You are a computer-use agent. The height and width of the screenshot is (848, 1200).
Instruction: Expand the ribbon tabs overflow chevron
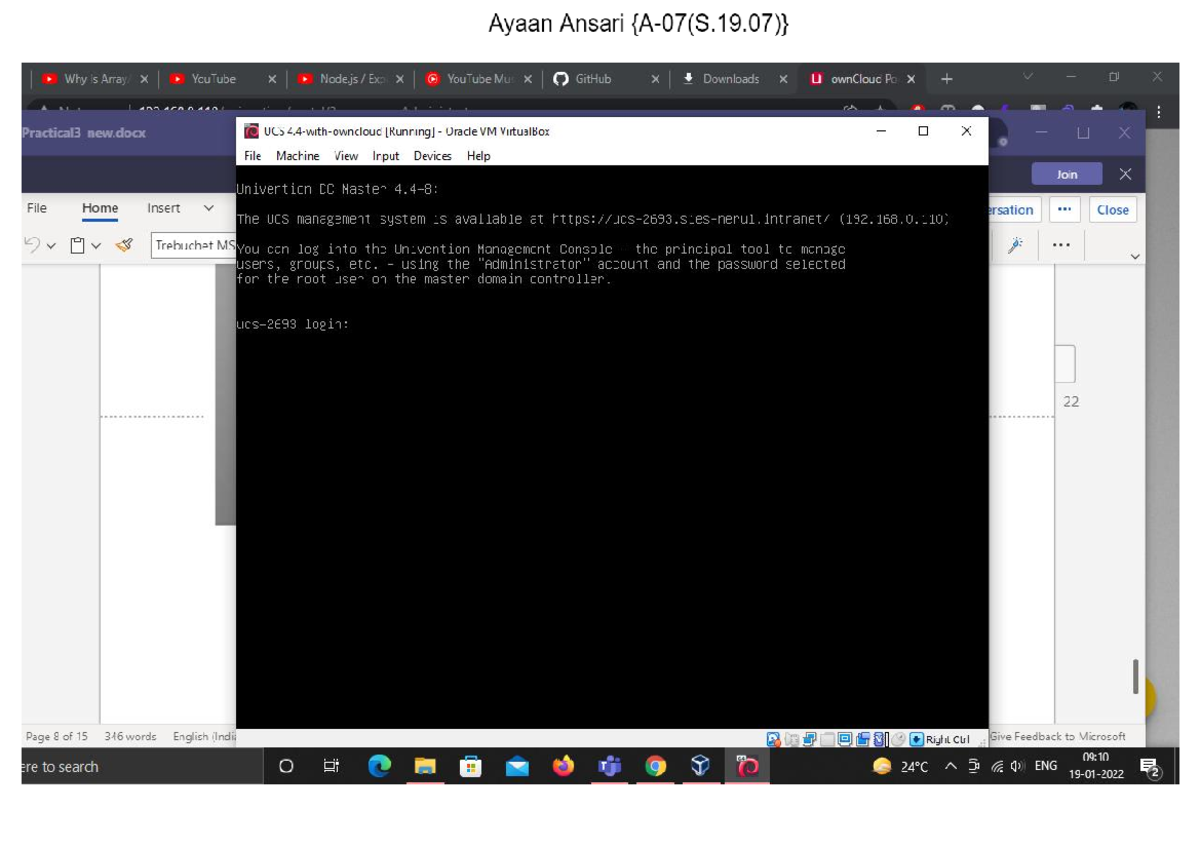208,208
